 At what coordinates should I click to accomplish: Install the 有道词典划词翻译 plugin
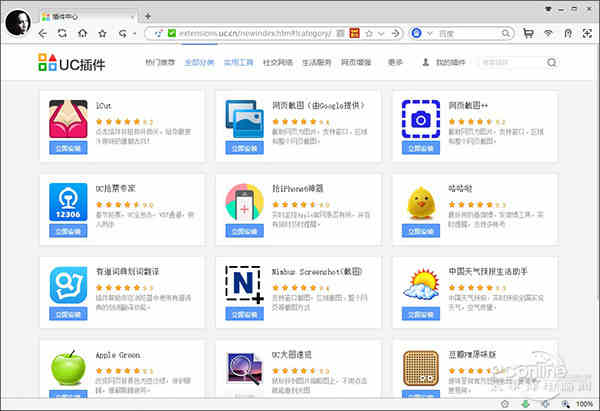pos(68,314)
